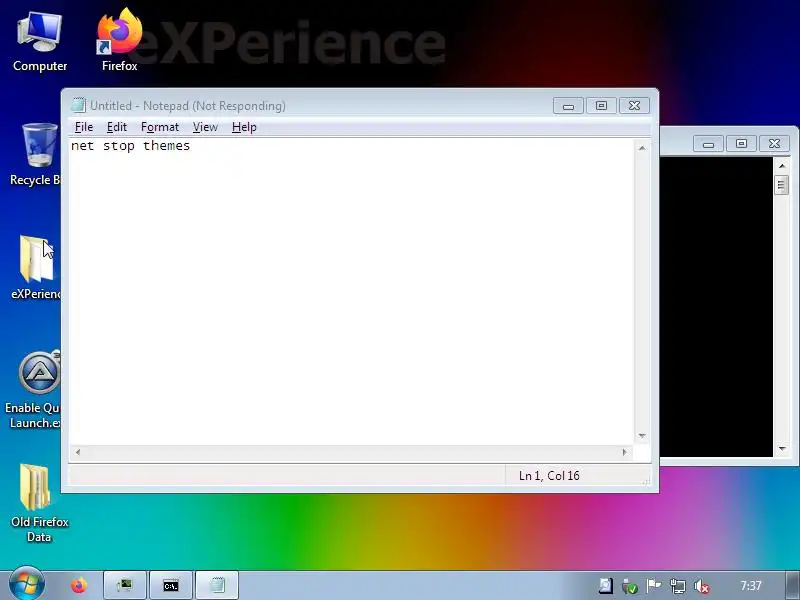Close the background console window
This screenshot has height=600, width=800.
tap(774, 144)
